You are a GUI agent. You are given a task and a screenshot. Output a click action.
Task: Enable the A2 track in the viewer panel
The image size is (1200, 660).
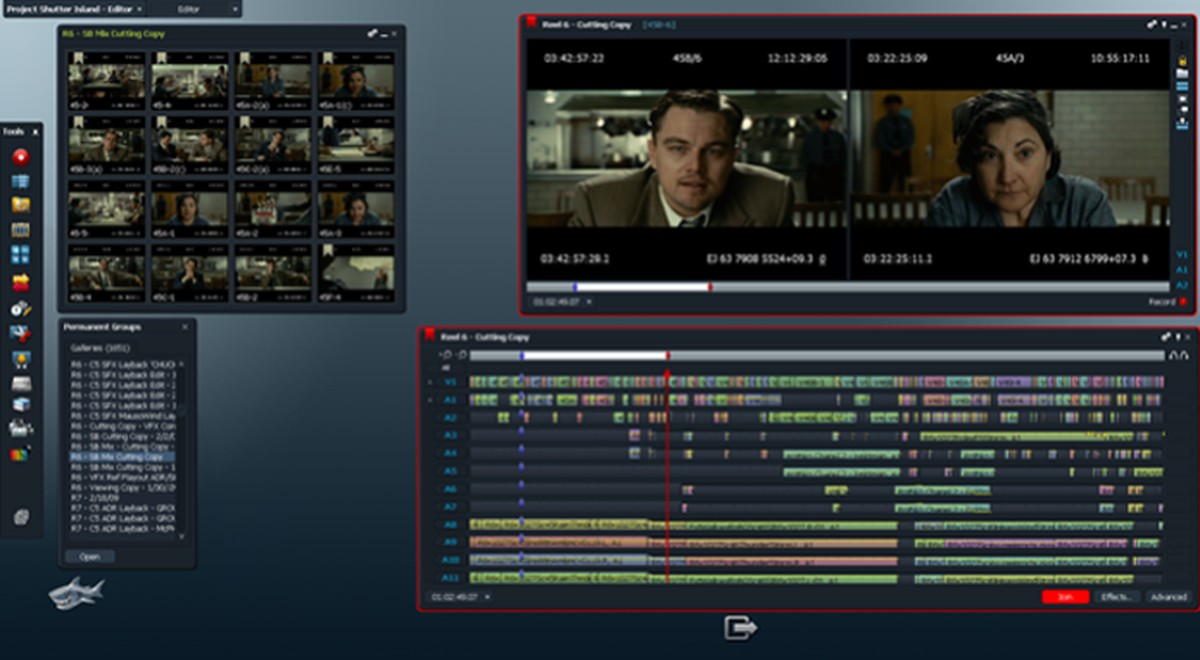(x=1181, y=284)
